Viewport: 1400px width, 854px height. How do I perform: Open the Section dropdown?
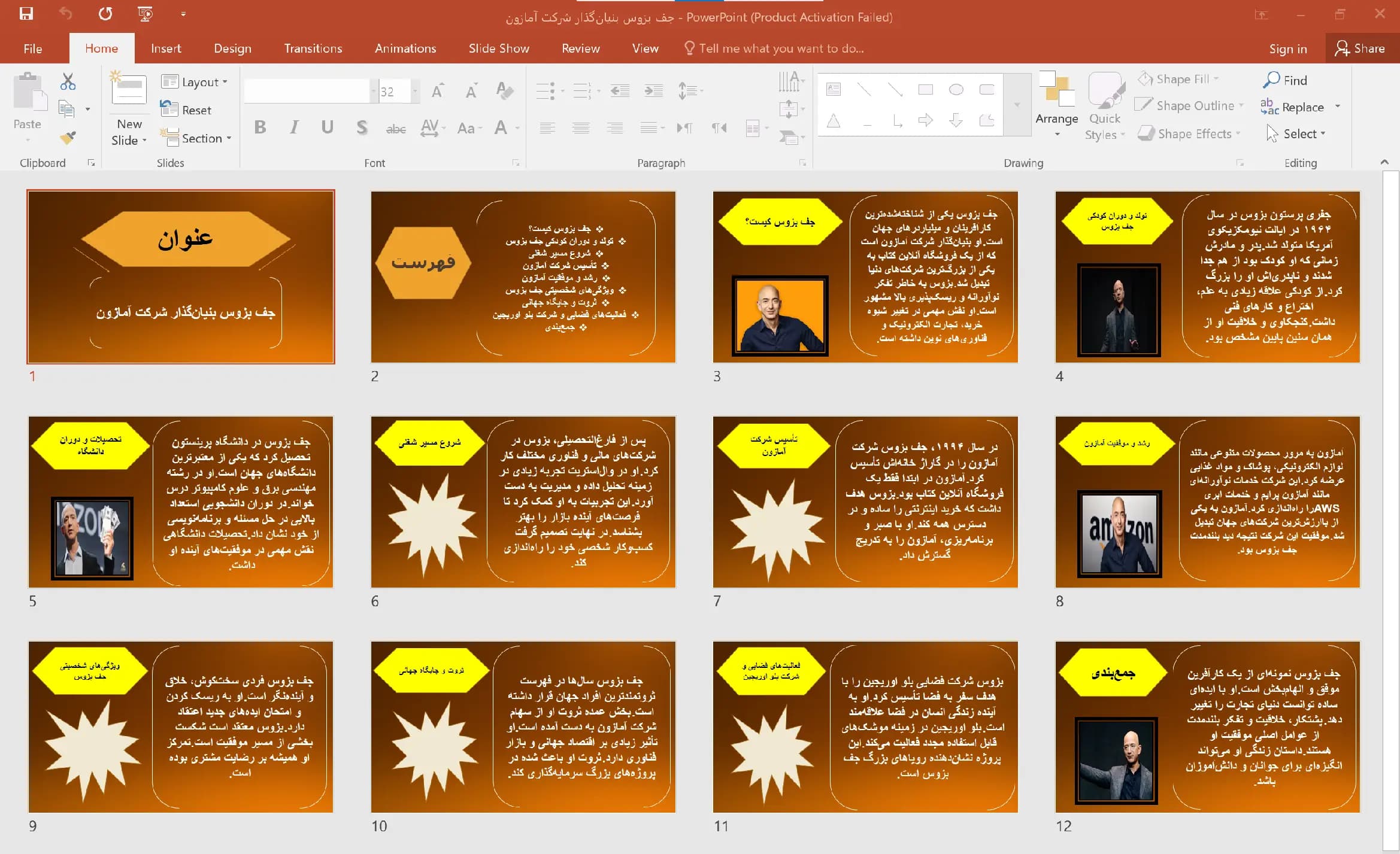[196, 138]
